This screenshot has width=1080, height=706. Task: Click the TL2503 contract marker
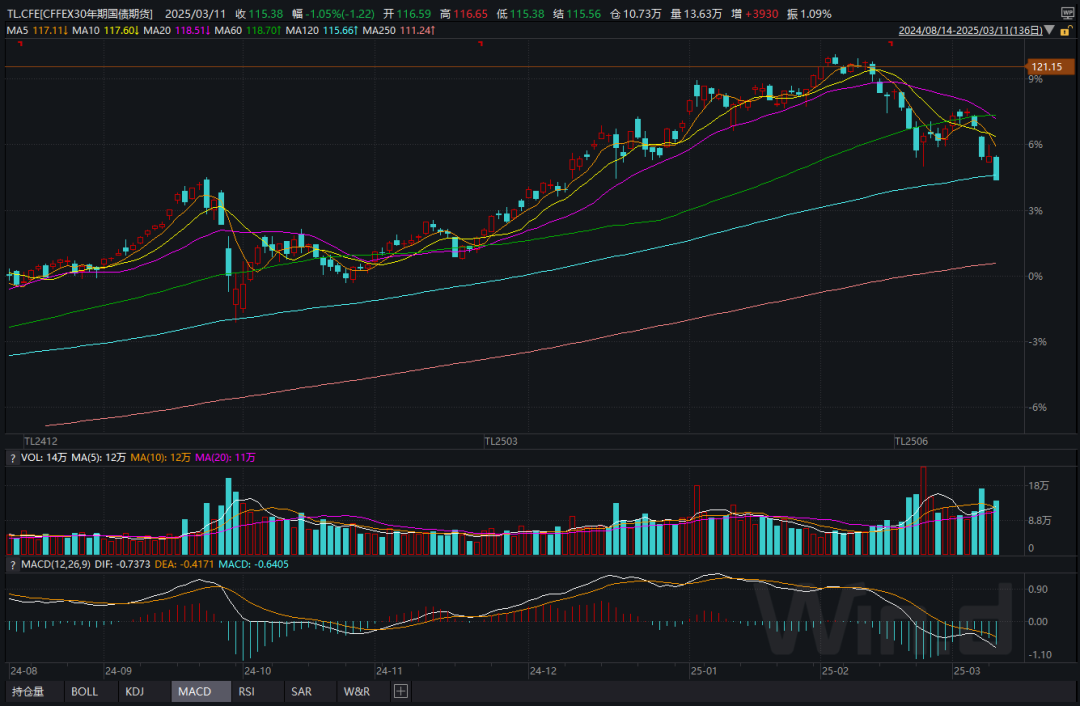coord(502,440)
